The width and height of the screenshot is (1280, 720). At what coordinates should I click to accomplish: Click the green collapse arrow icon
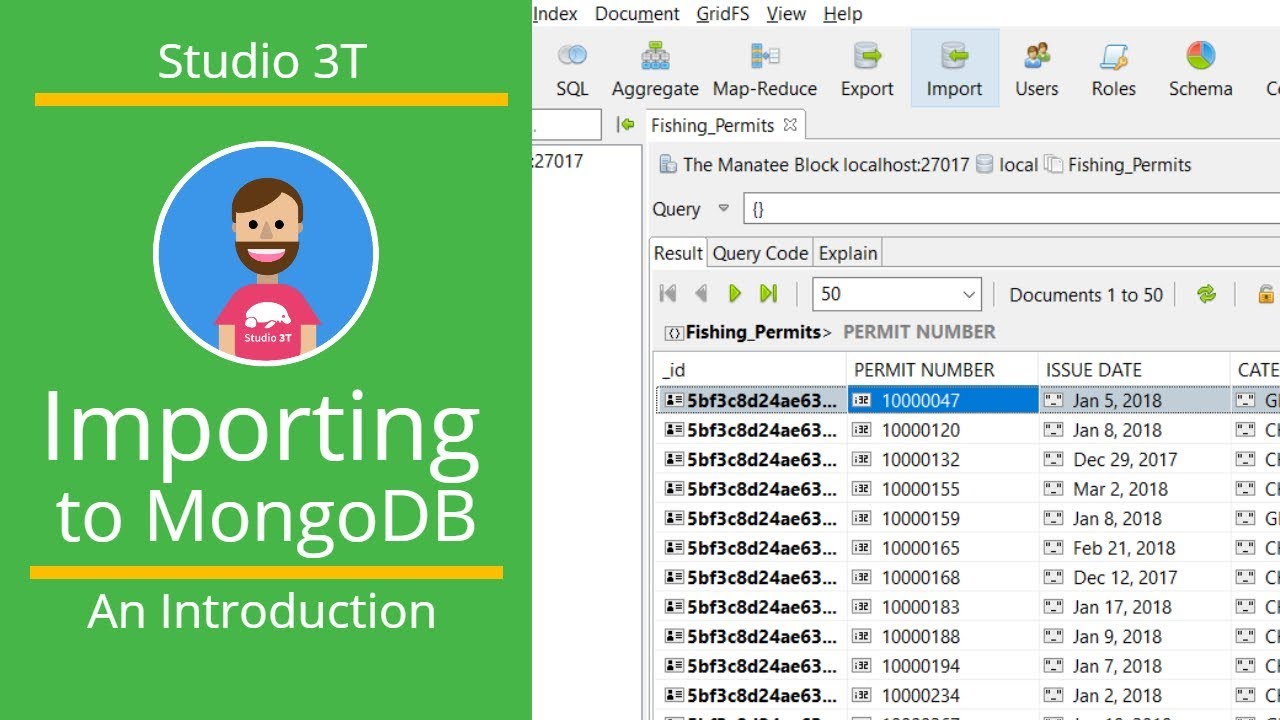coord(626,125)
